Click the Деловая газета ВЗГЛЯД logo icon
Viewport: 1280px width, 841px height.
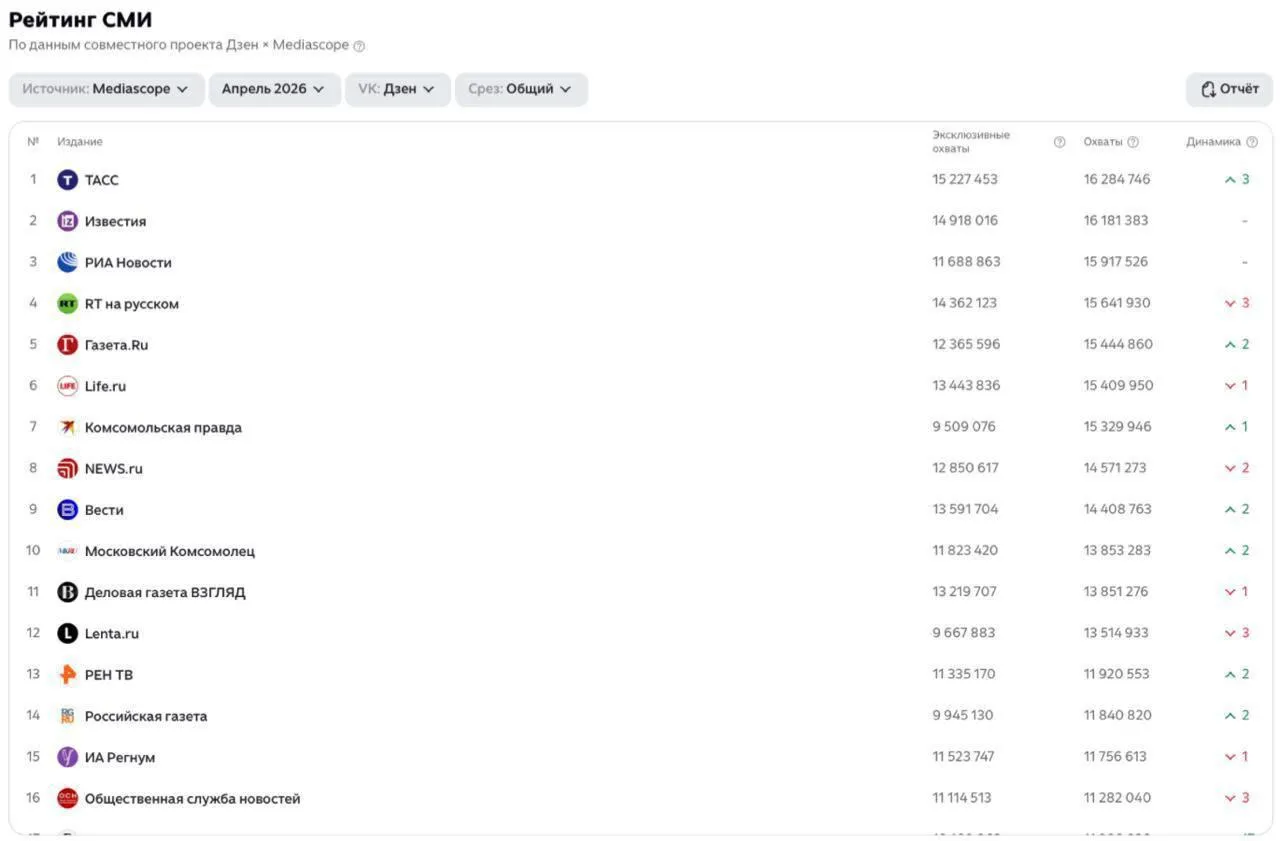(x=67, y=592)
